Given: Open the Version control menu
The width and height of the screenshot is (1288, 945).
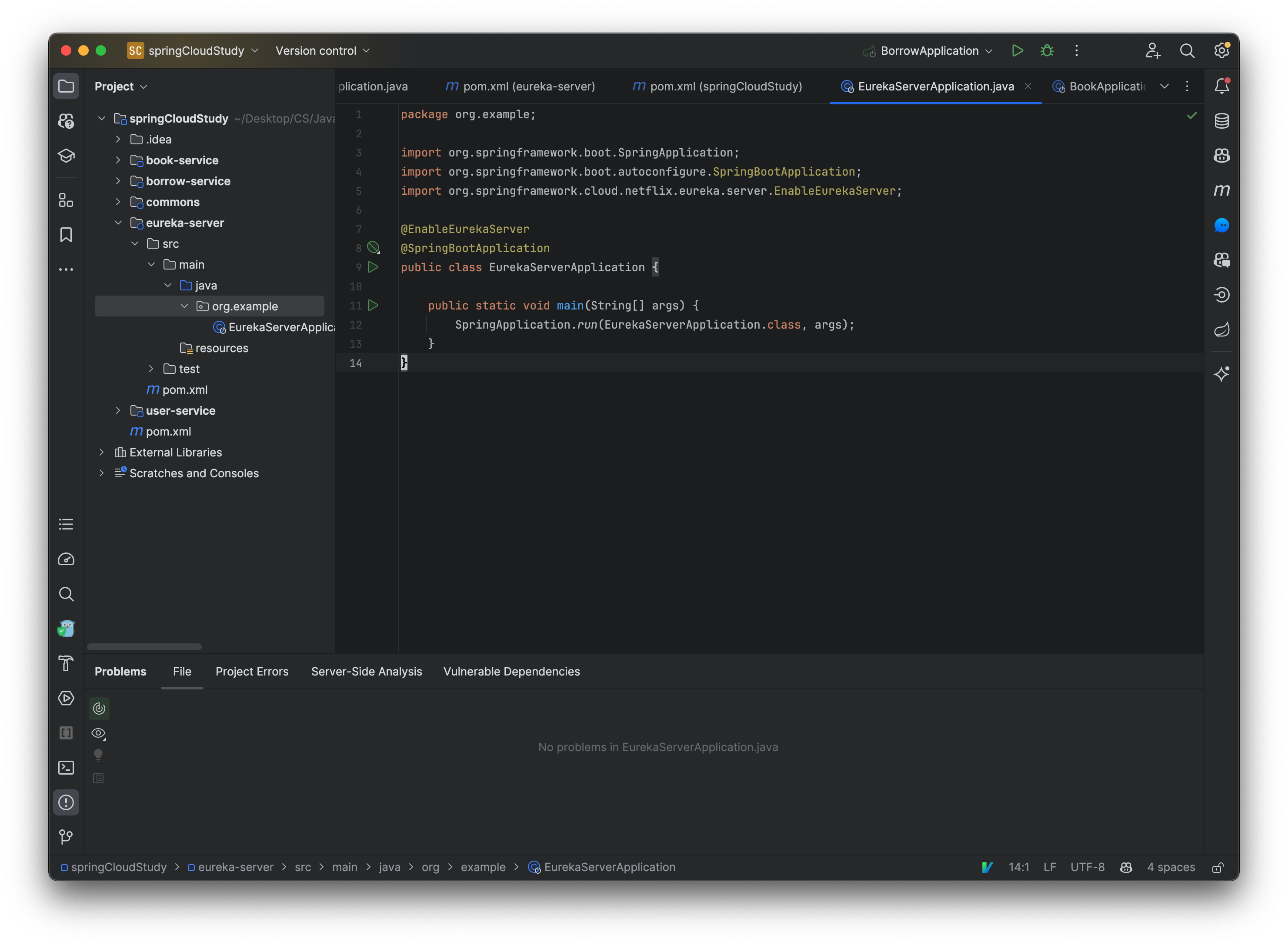Looking at the screenshot, I should pos(322,50).
